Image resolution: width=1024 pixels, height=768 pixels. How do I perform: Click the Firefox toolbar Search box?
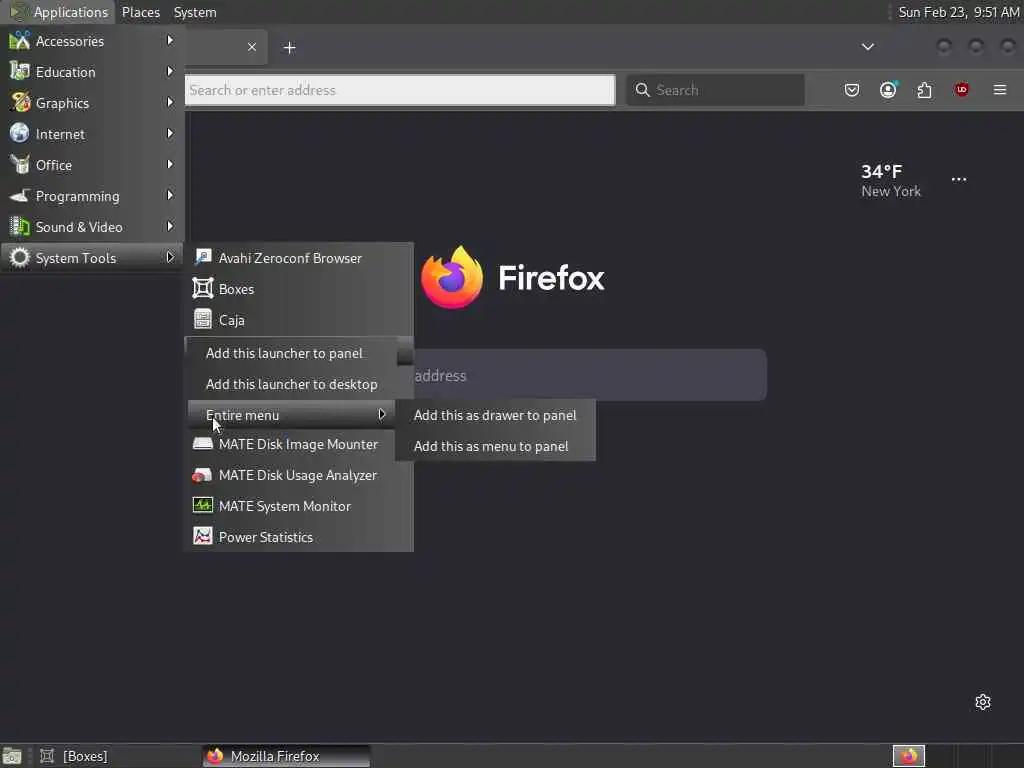(715, 90)
